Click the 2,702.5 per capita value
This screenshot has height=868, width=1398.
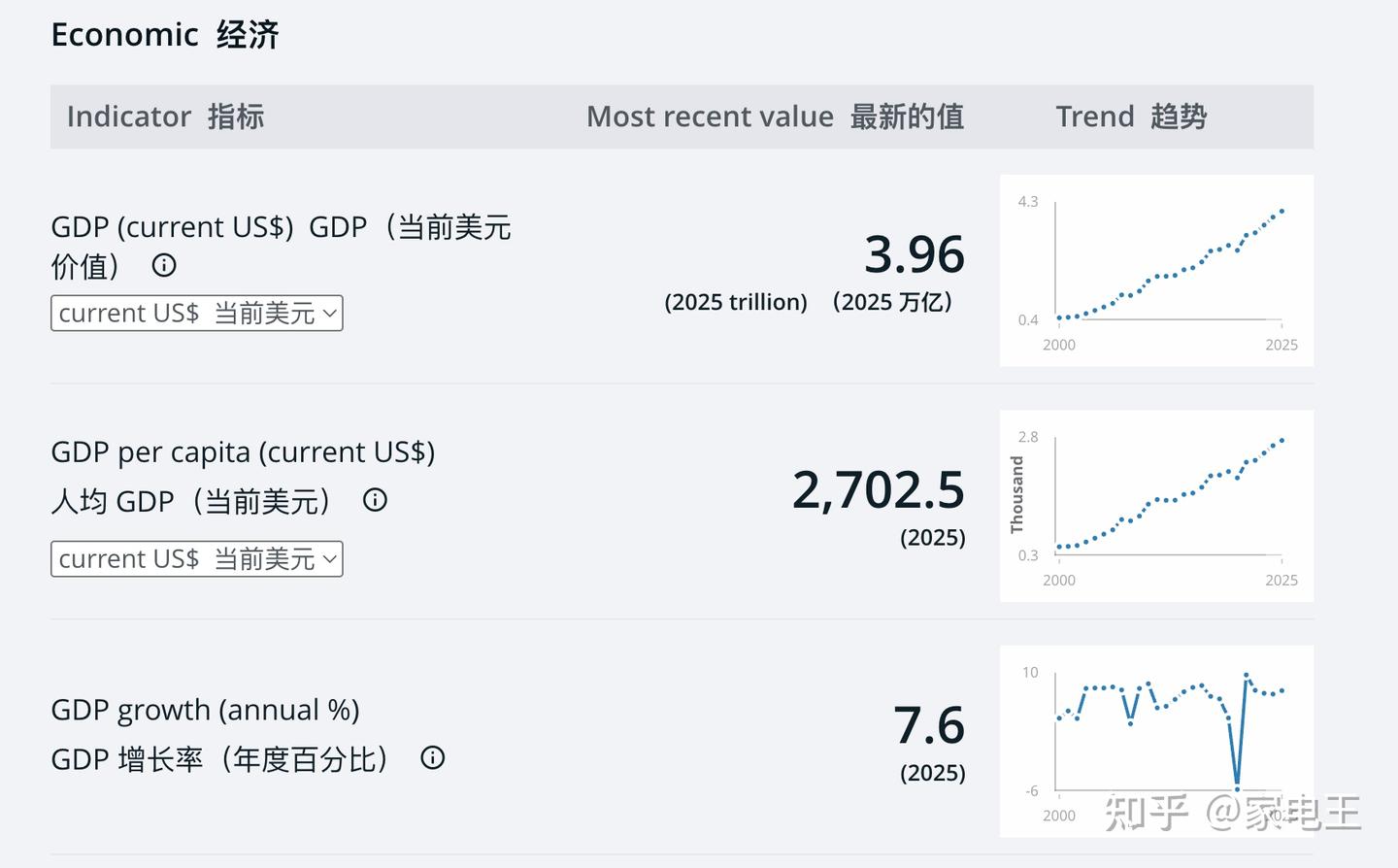point(879,489)
